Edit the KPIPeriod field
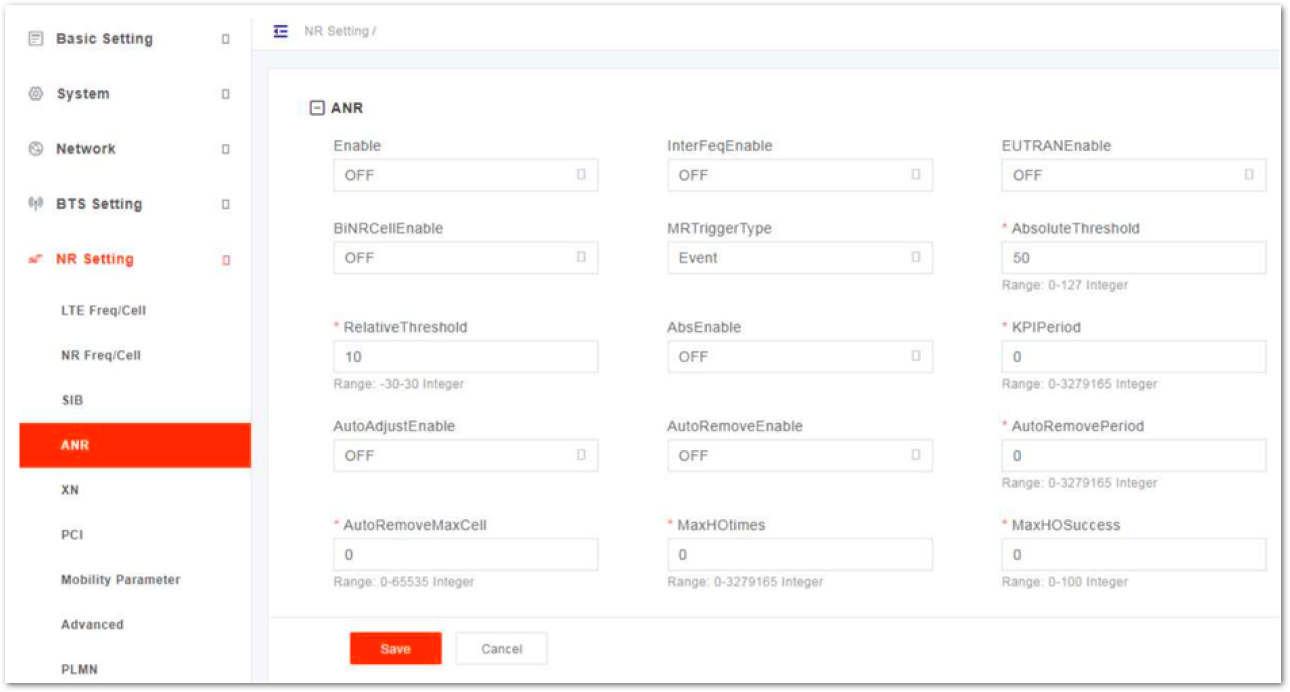The width and height of the screenshot is (1290, 692). click(x=1134, y=357)
